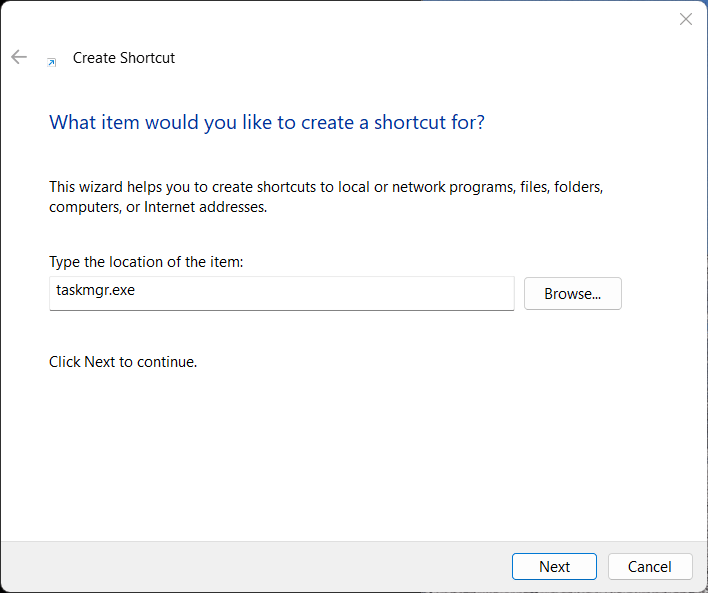This screenshot has height=593, width=708.
Task: Click the gray footer bar left of Next
Action: [x=250, y=566]
